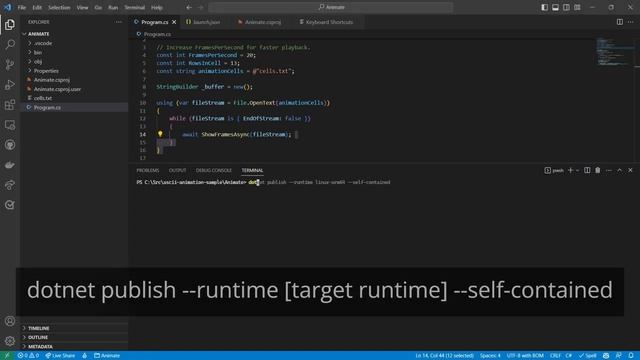640x360 pixels.
Task: Open the Extensions view
Action: (10, 105)
